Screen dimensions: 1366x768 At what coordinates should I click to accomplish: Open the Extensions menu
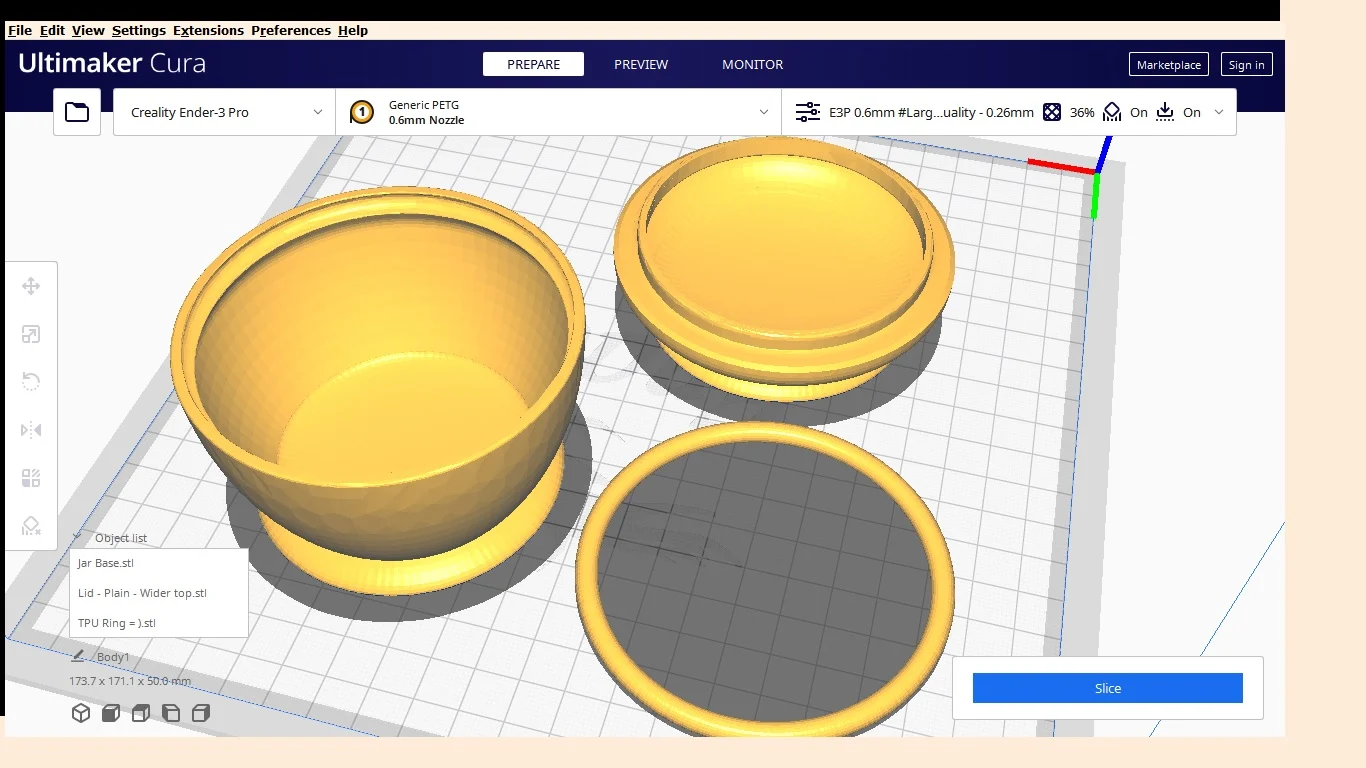click(208, 30)
